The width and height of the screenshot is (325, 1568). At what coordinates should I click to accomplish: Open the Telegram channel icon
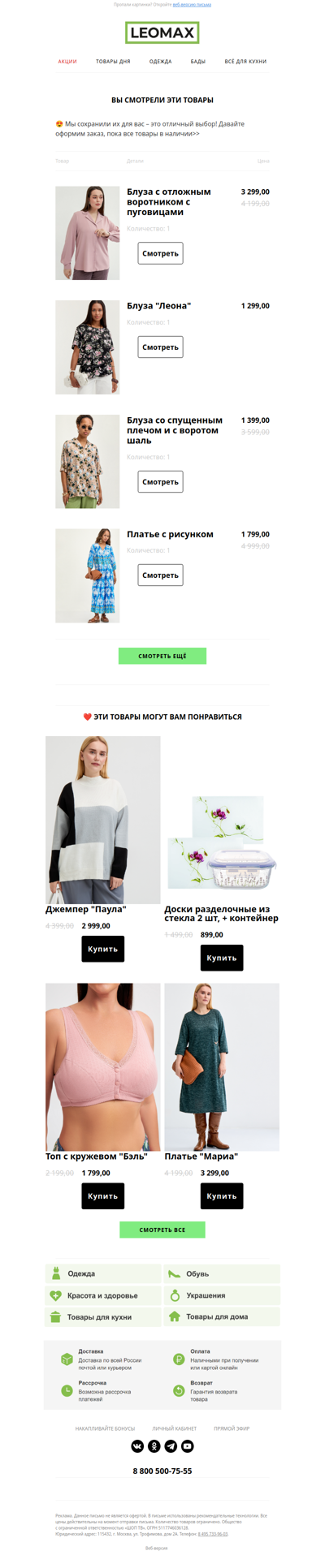point(171,1445)
